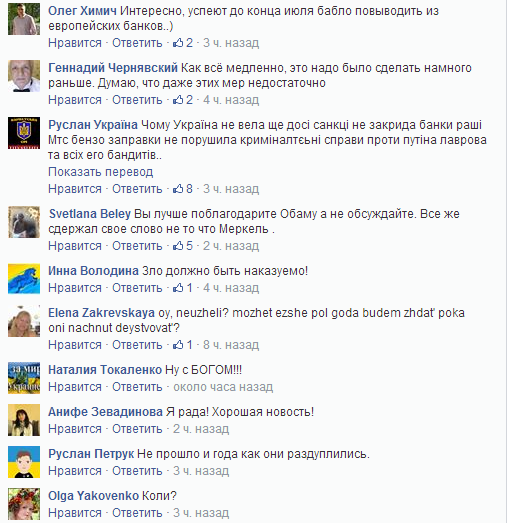Click the like count icon on Геннадий Чернявский's comment
Image resolution: width=507 pixels, height=523 pixels.
178,100
